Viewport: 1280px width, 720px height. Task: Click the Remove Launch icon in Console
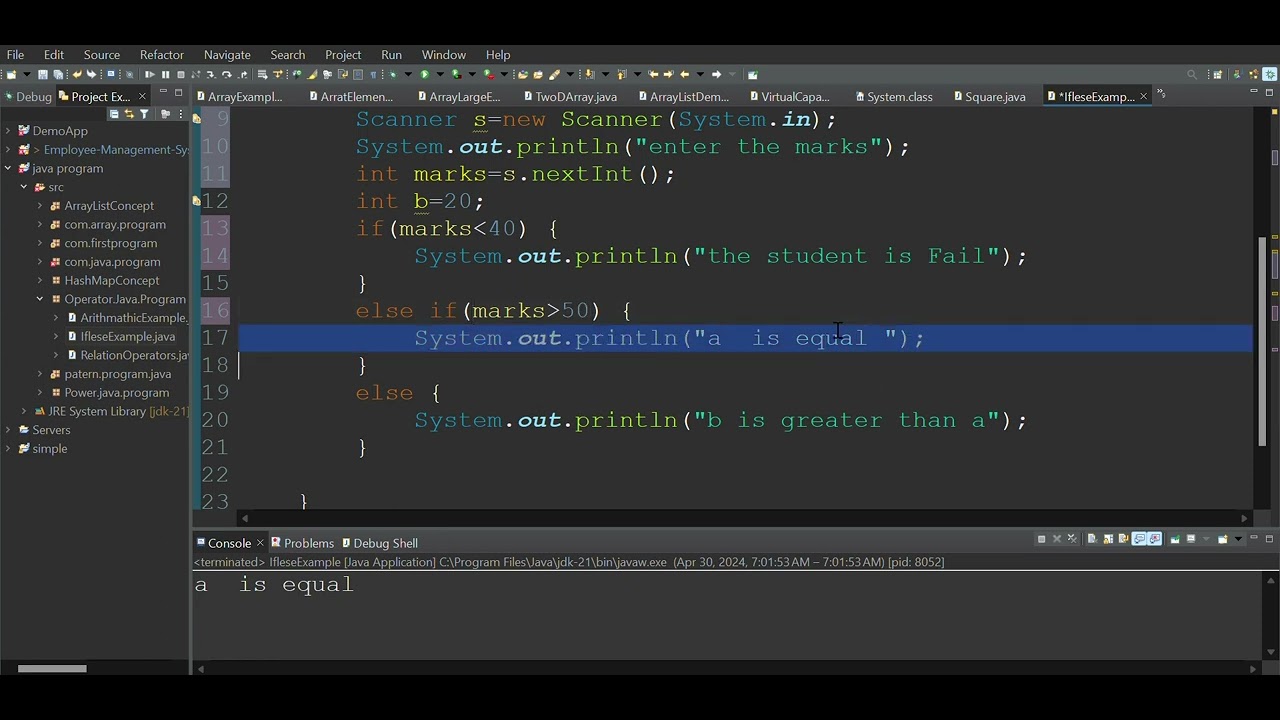pyautogui.click(x=1057, y=539)
